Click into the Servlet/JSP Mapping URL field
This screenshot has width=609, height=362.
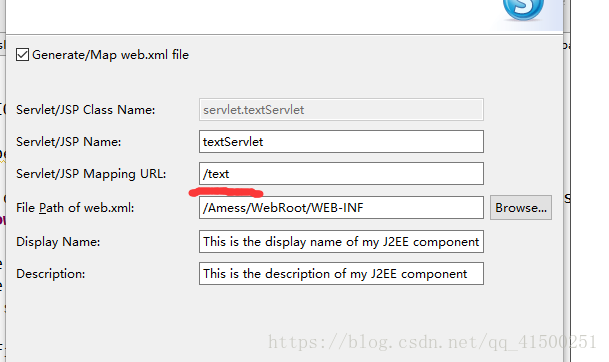pyautogui.click(x=341, y=174)
